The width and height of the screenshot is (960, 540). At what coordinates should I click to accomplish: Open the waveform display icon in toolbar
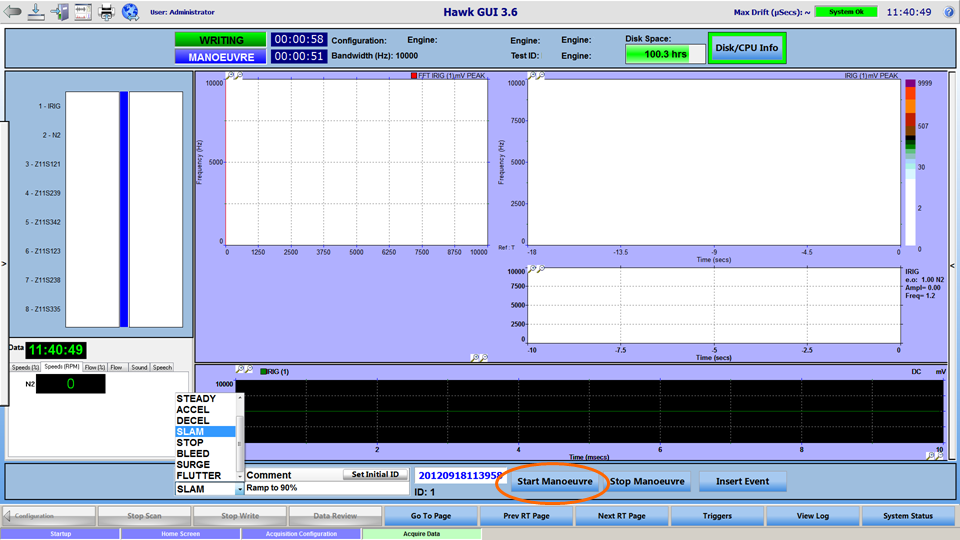coord(83,12)
